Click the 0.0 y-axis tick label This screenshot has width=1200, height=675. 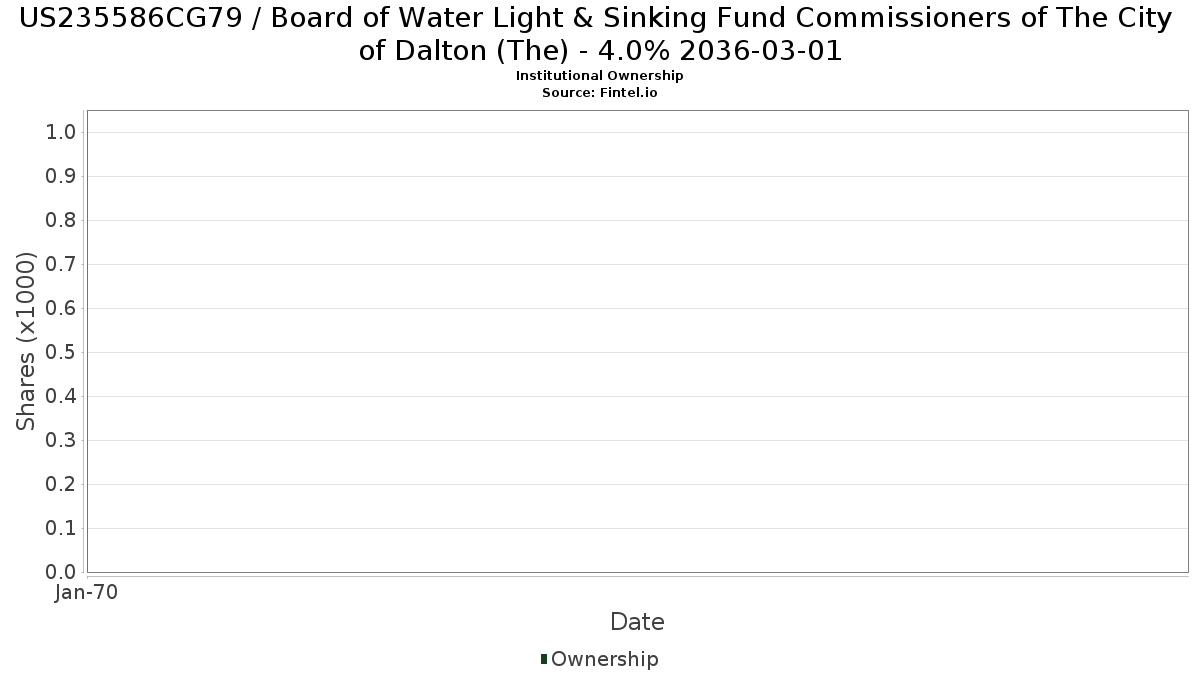(x=61, y=572)
